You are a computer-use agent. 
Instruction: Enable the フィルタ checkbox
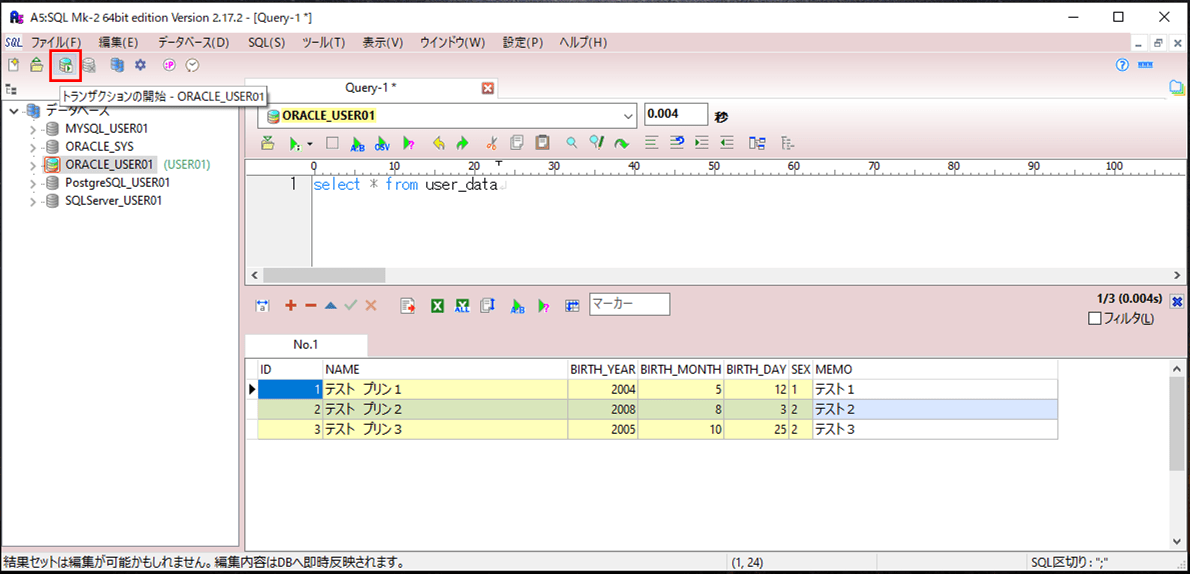[x=1094, y=319]
